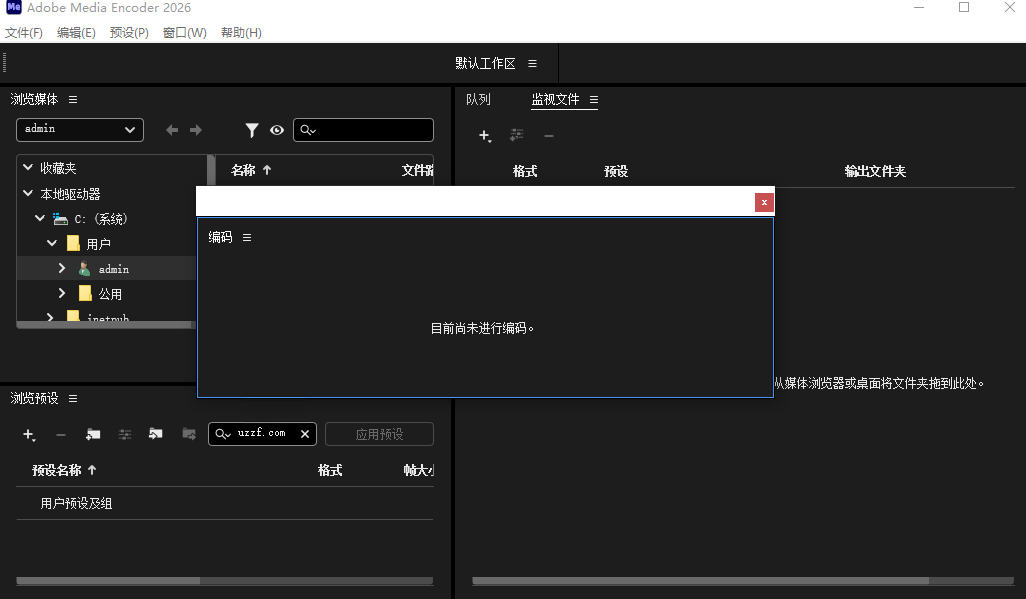Click the 应用预设 button
The height and width of the screenshot is (599, 1026).
(380, 434)
